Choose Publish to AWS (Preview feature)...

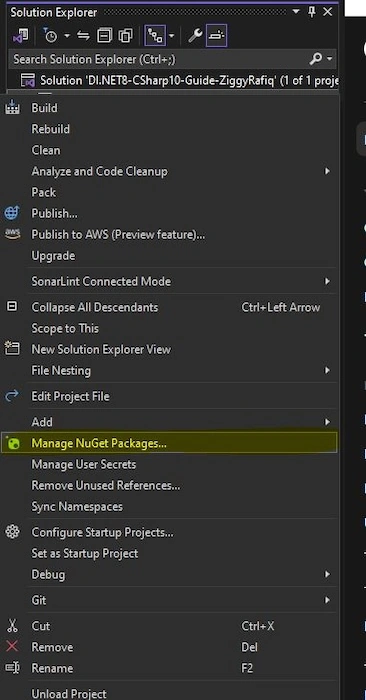[x=118, y=235]
